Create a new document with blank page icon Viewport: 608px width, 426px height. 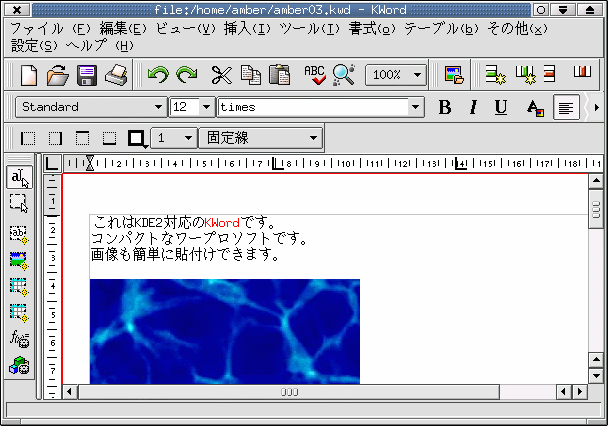pos(29,75)
